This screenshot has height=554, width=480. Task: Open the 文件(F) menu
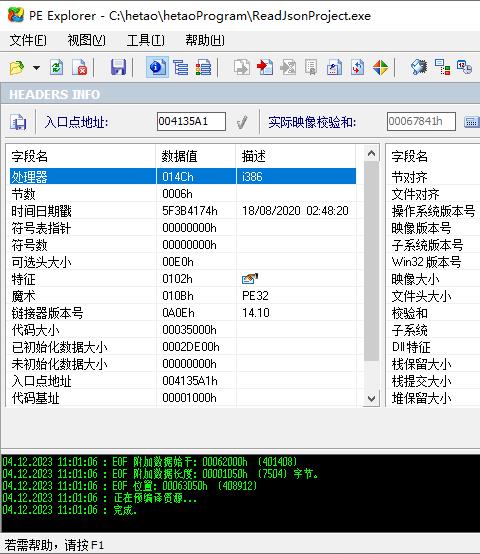click(x=28, y=40)
